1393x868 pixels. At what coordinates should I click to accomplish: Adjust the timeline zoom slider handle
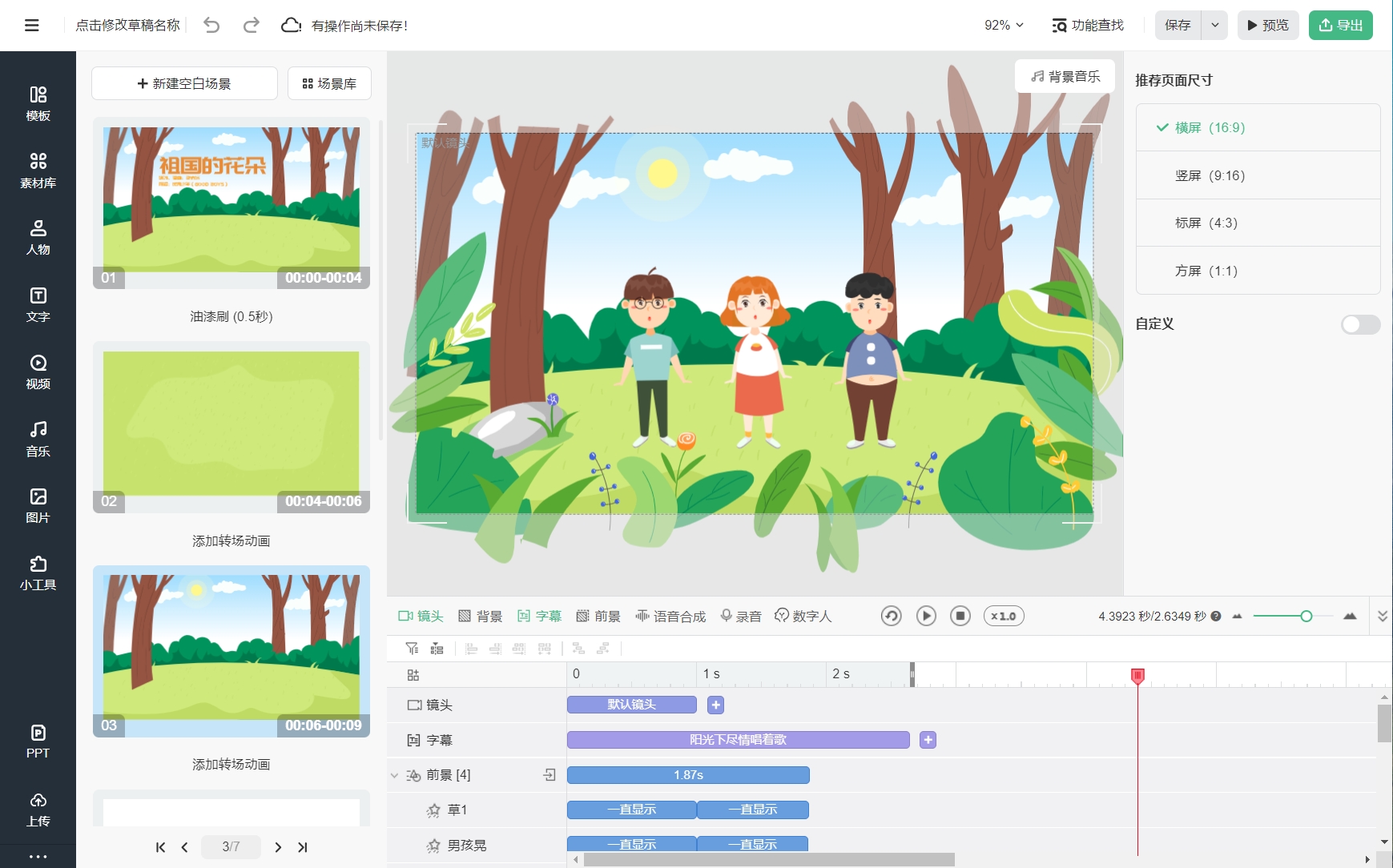(1306, 616)
